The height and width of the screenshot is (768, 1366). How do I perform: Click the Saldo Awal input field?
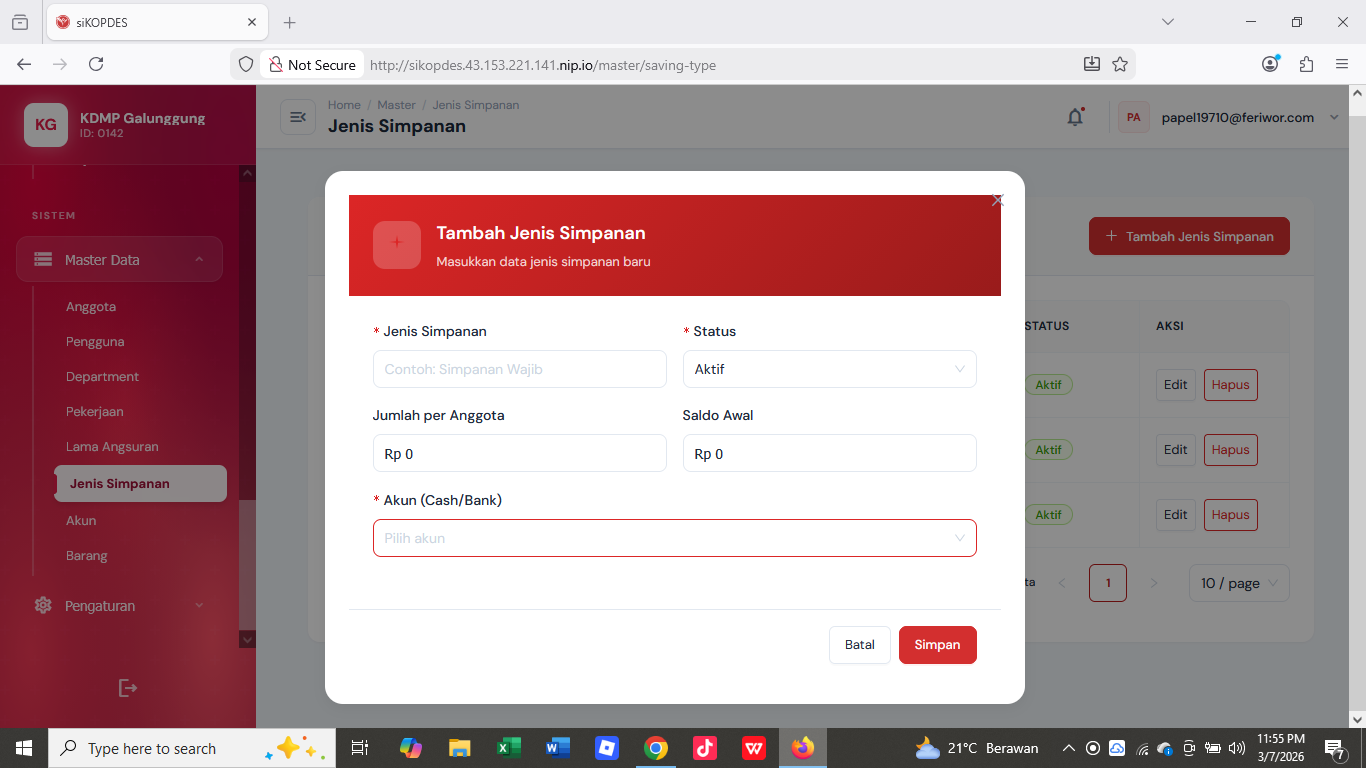tap(829, 454)
